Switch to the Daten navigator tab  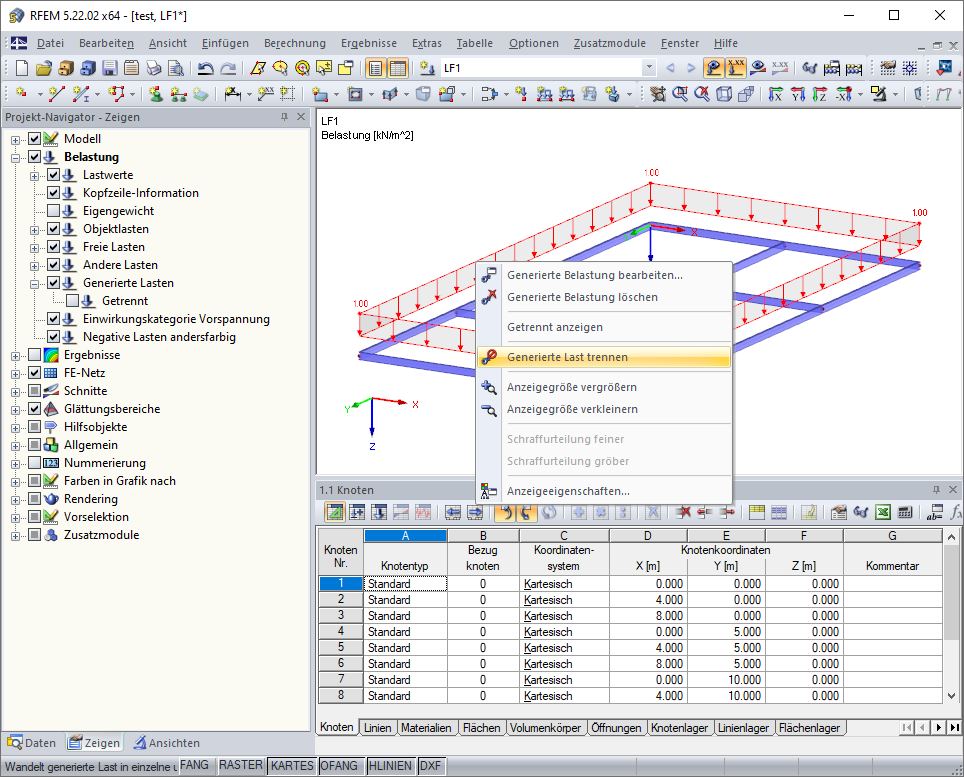tap(32, 743)
